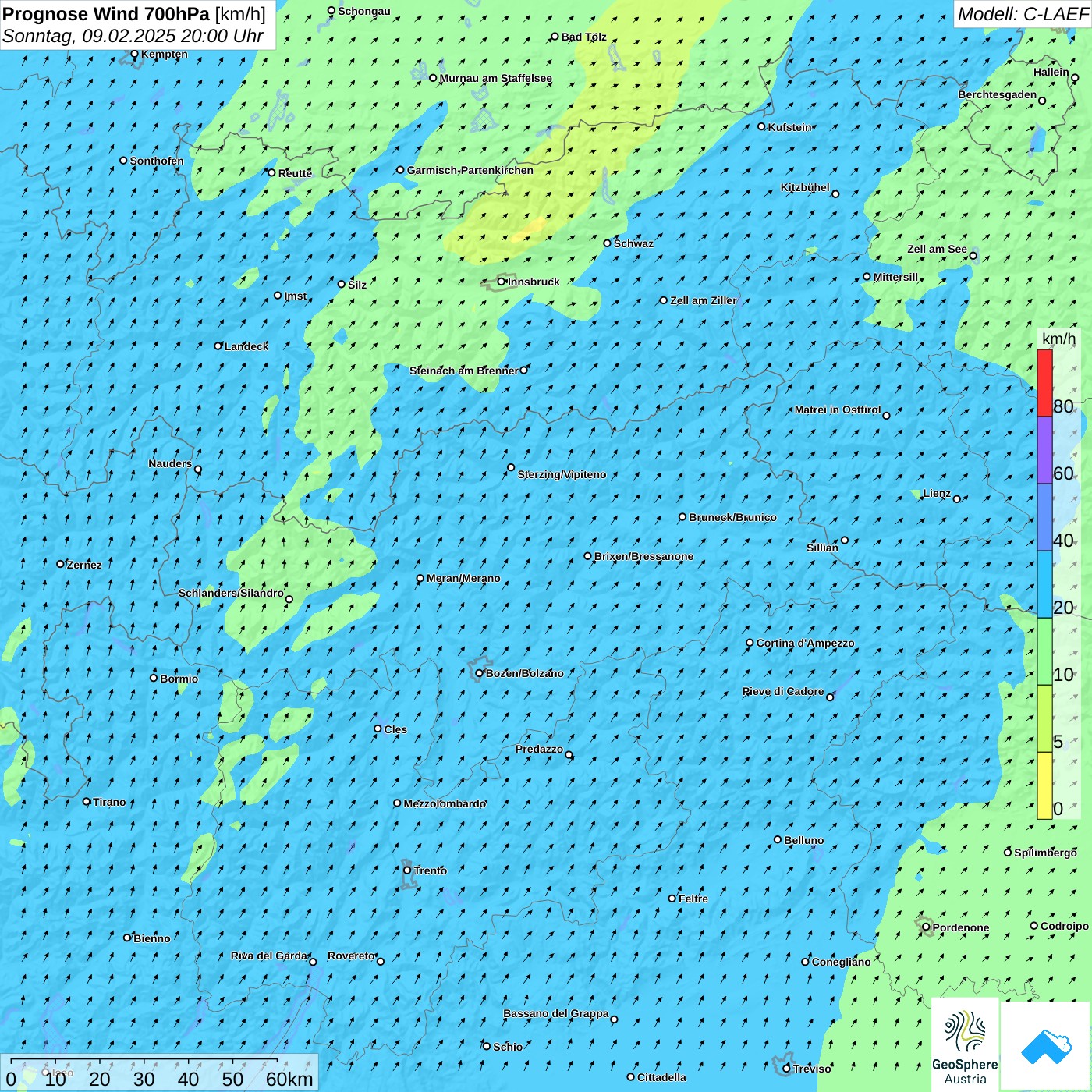Click the 'Zernez' label
Screen dimensions: 1092x1092
tap(84, 565)
